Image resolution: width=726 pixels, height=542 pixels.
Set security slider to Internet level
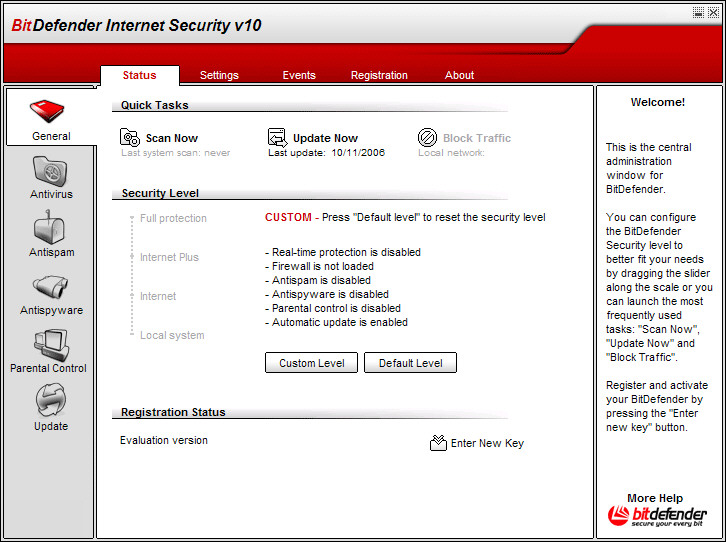pyautogui.click(x=158, y=296)
